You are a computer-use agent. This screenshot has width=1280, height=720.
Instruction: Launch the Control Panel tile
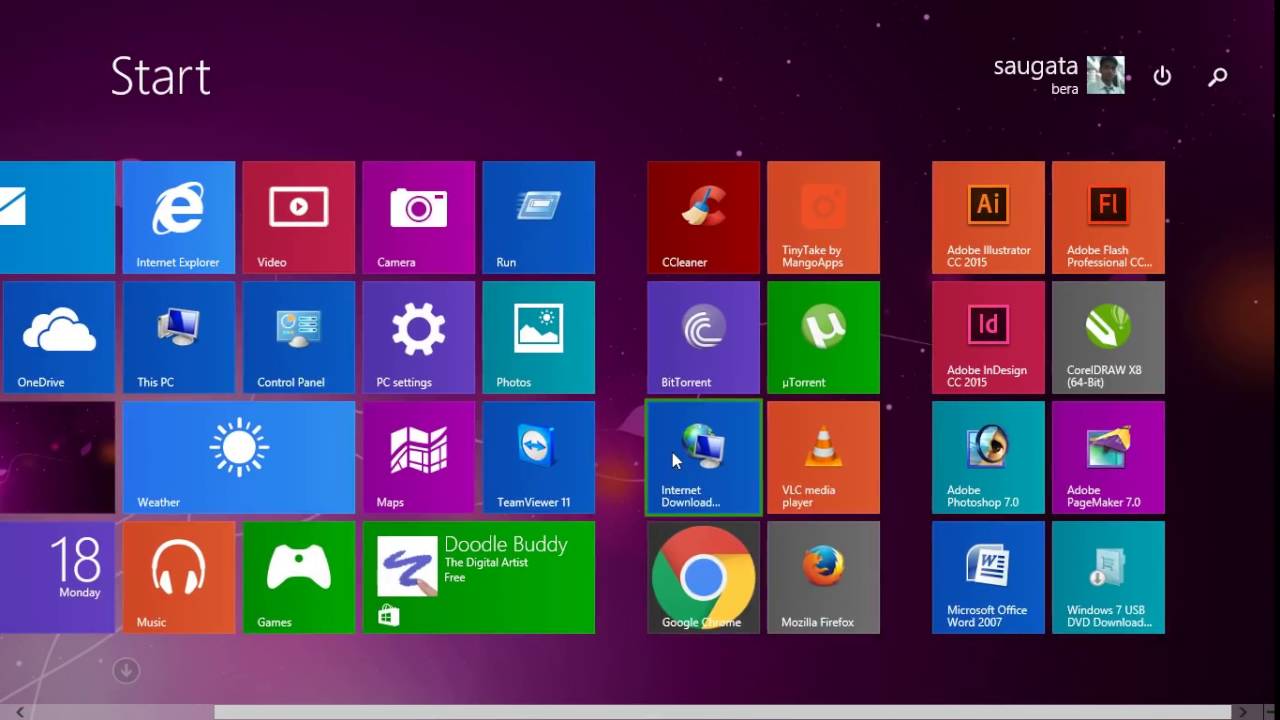(x=299, y=337)
